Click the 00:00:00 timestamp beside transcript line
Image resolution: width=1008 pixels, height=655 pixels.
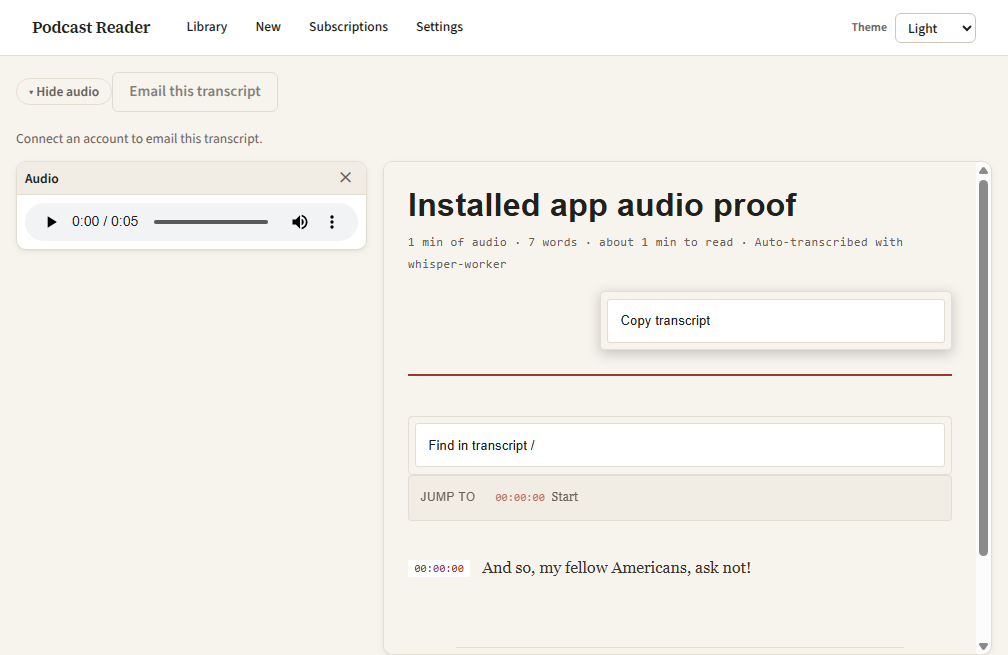tap(439, 568)
